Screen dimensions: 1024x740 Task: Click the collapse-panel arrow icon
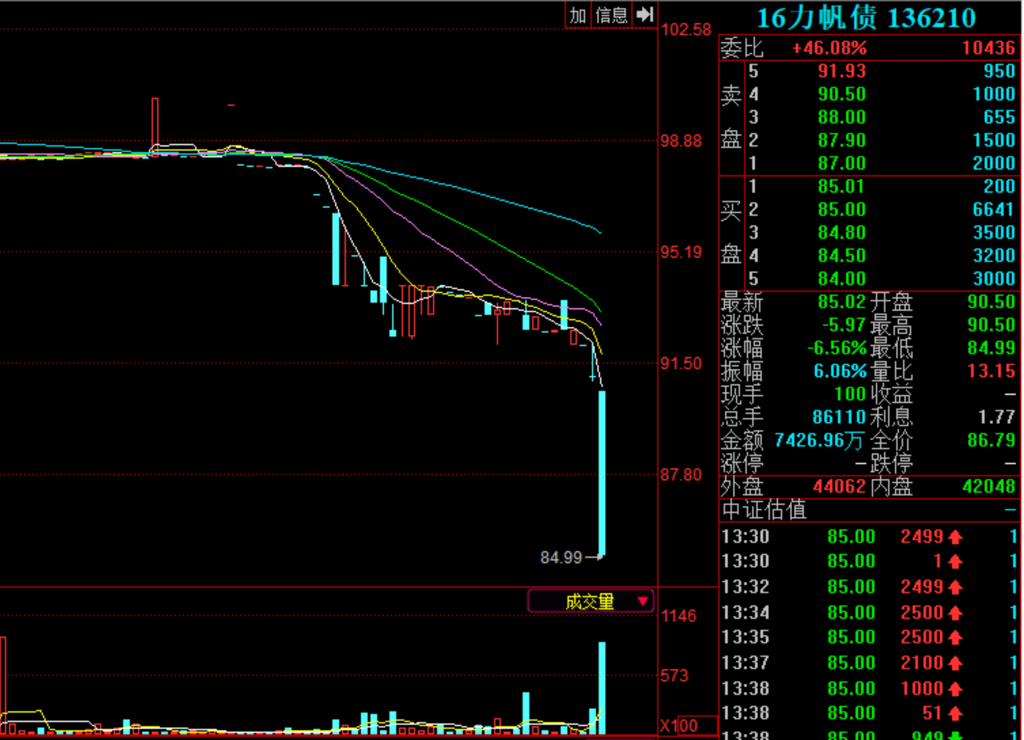tap(645, 15)
